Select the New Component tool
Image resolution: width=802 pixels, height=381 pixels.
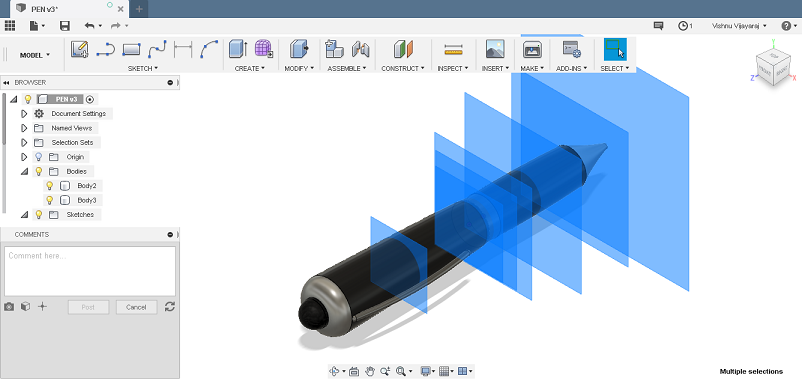[335, 49]
